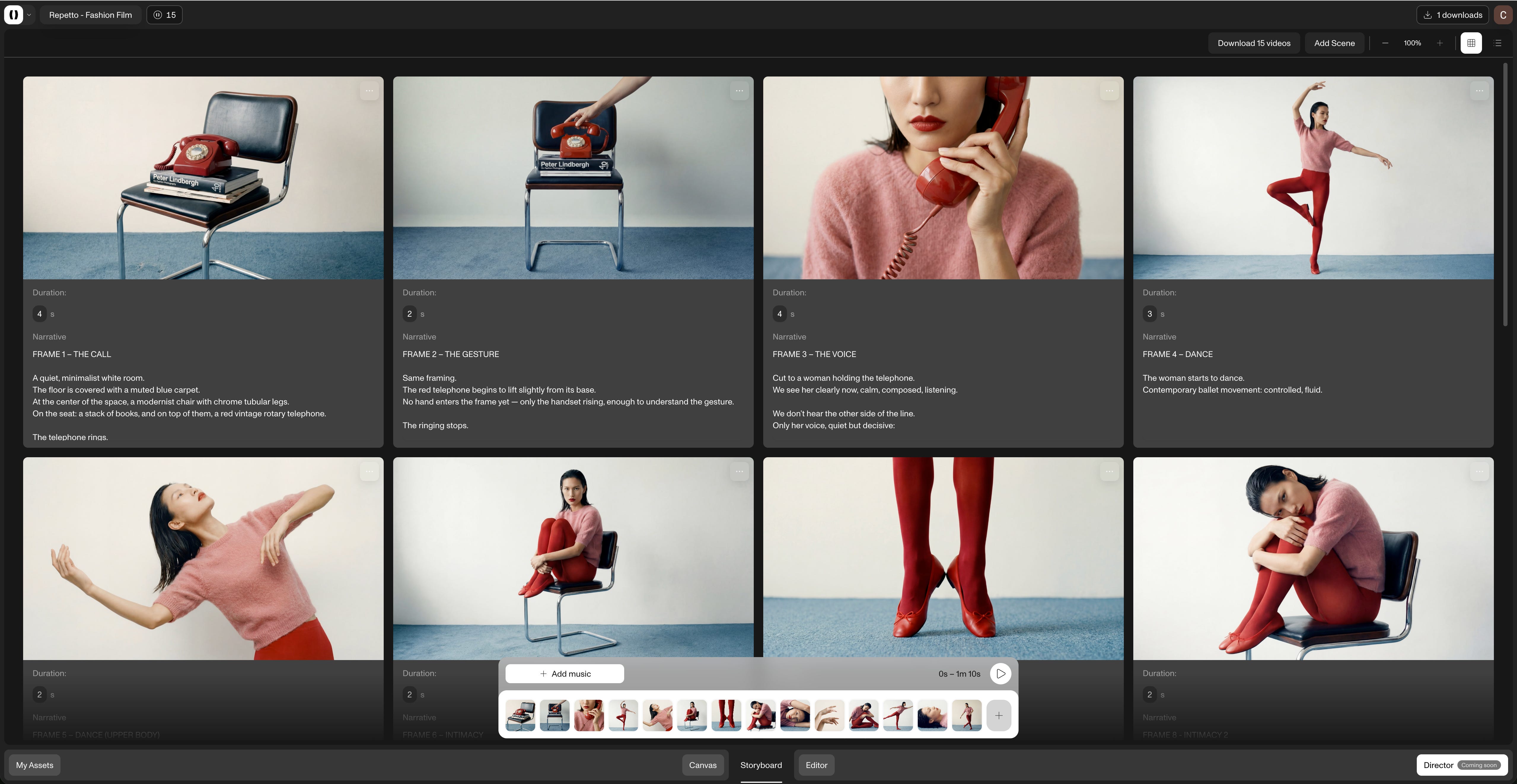The height and width of the screenshot is (784, 1517).
Task: Click the app logo icon at top-left
Action: pyautogui.click(x=14, y=15)
